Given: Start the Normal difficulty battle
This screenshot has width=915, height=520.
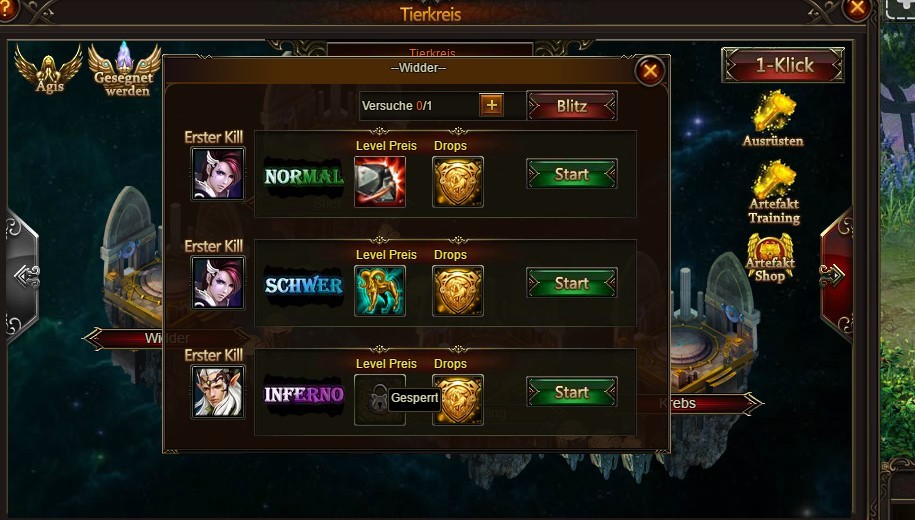Looking at the screenshot, I should pyautogui.click(x=572, y=174).
